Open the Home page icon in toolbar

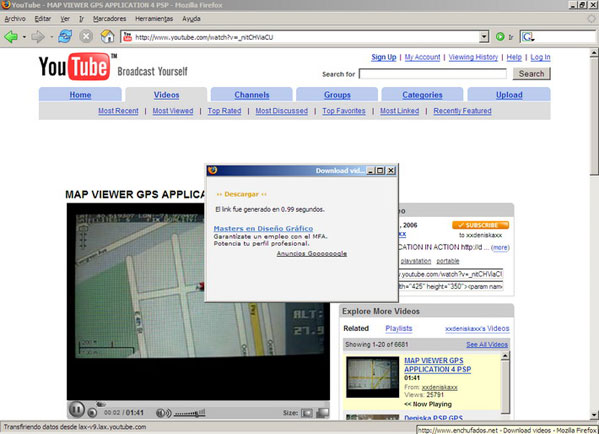[107, 37]
